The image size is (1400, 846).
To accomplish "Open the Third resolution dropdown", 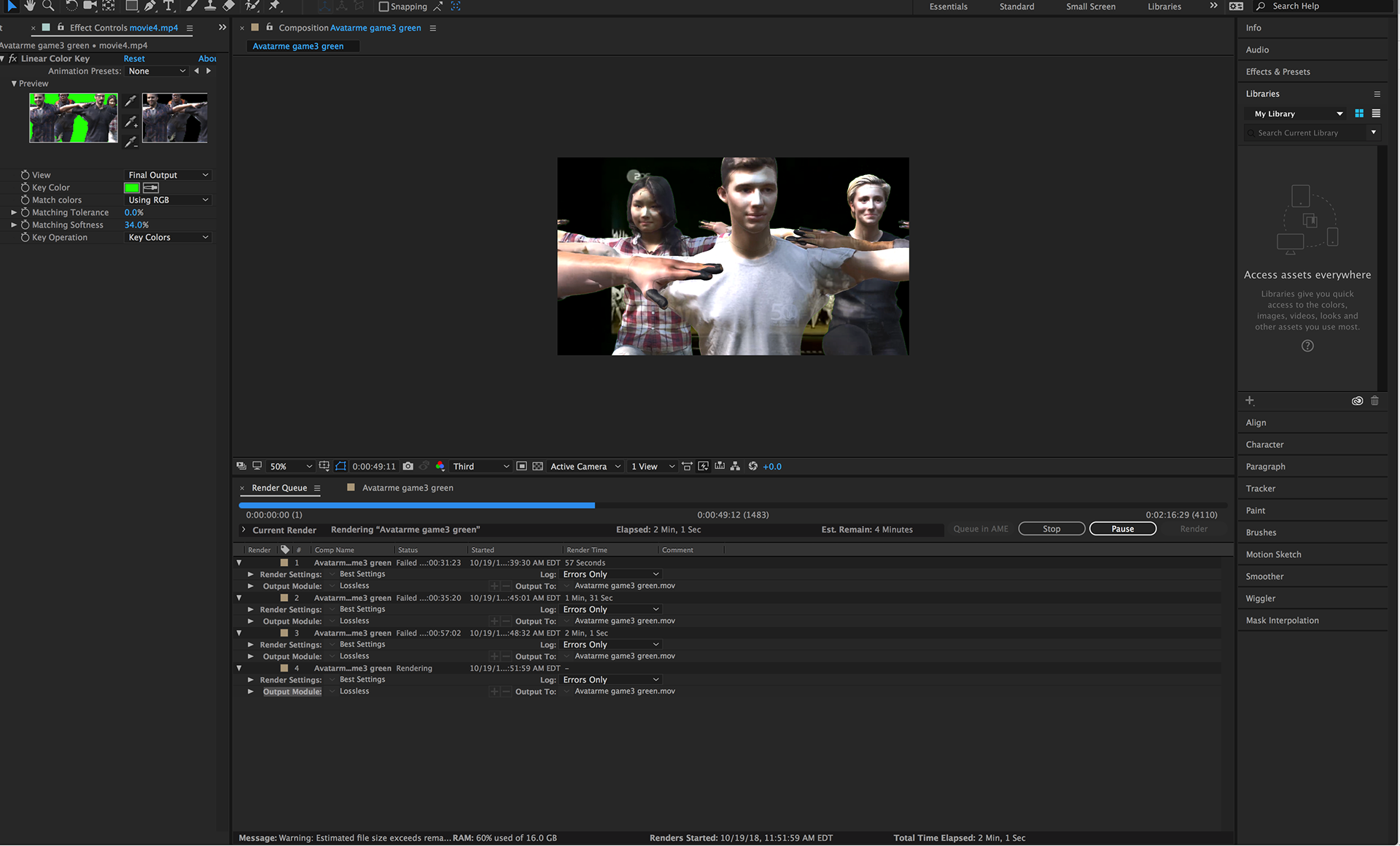I will tap(481, 466).
